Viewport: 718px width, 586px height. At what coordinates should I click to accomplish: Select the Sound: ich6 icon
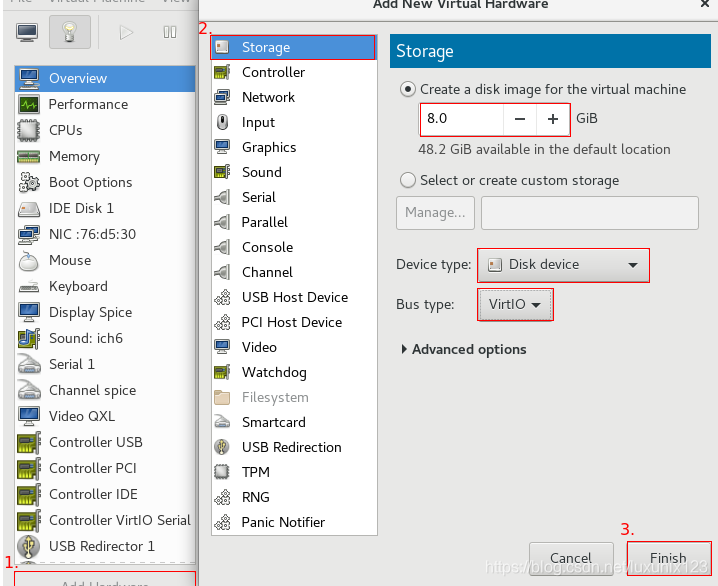tap(28, 338)
